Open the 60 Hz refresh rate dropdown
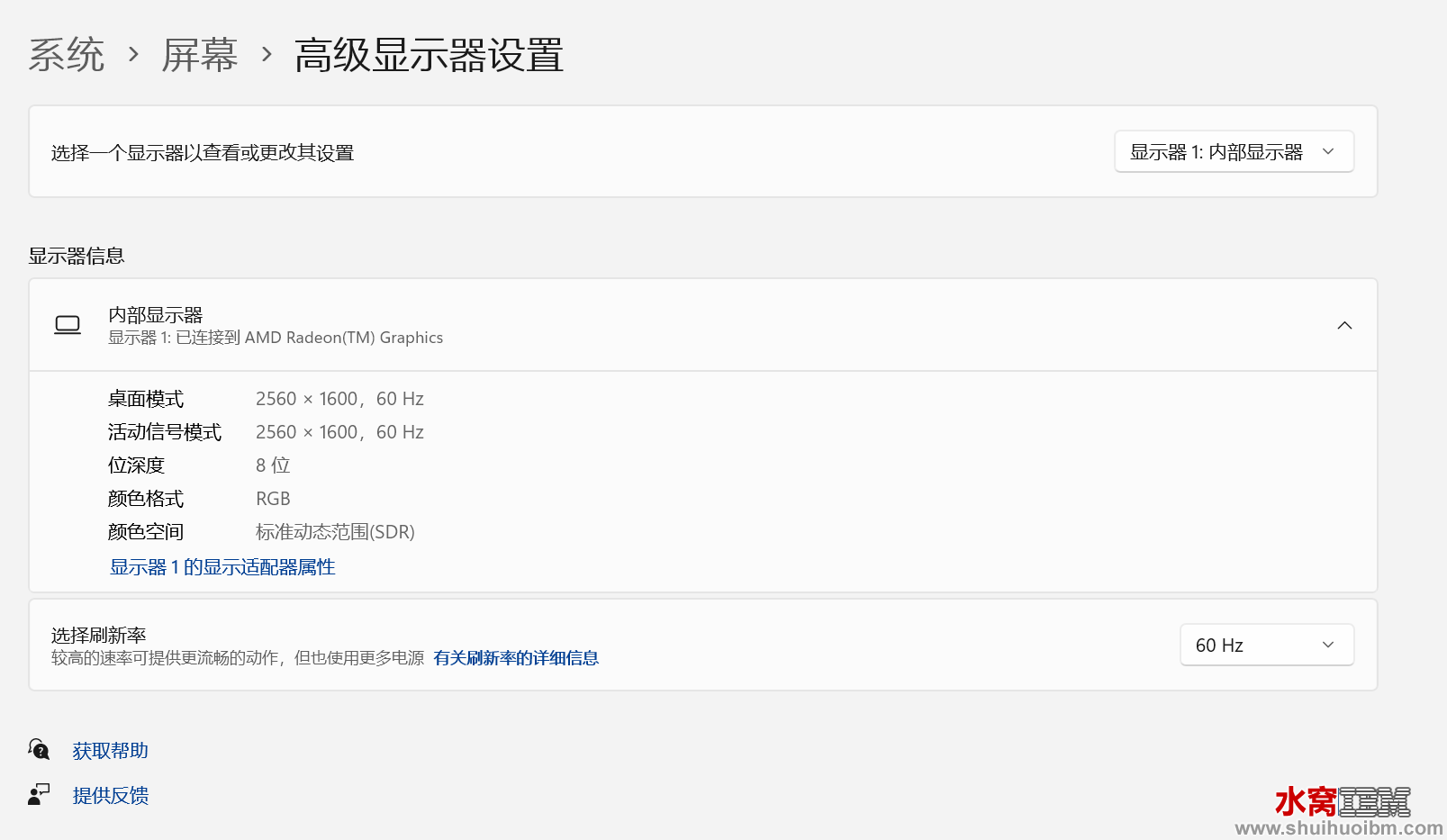This screenshot has width=1447, height=840. click(1266, 645)
